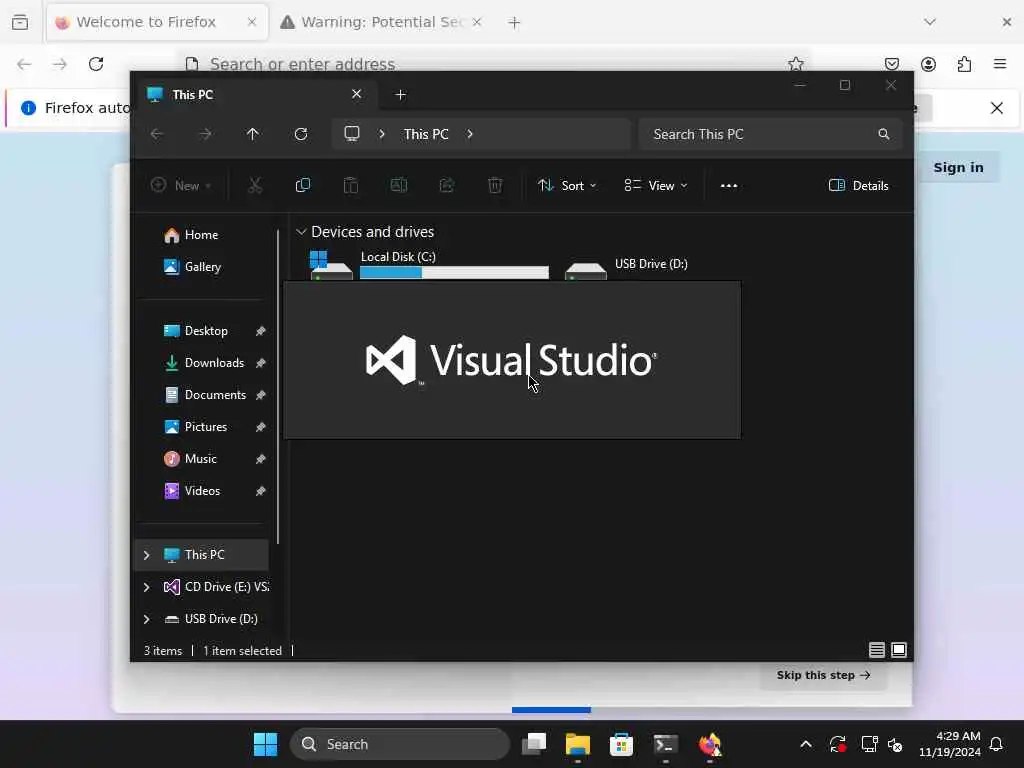Open Videos quick access folder
The width and height of the screenshot is (1024, 768).
click(x=202, y=490)
